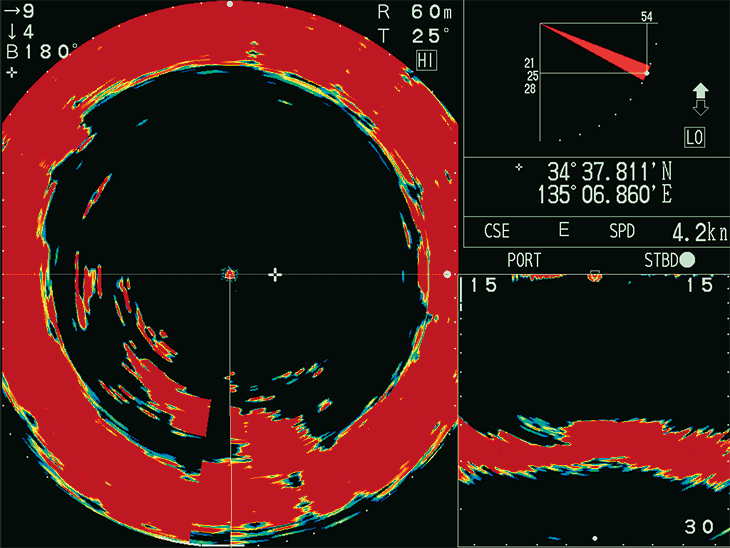
Task: Click the own ship marker at sonar center
Action: 230,274
